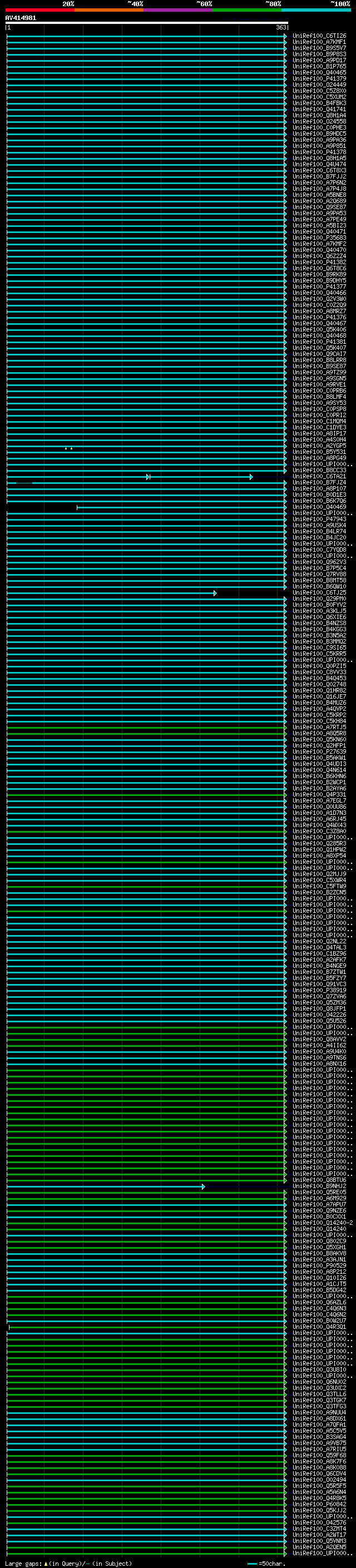Select hit UniRef100_Q962V3
Image resolution: width=356 pixels, height=1568 pixels.
click(x=319, y=562)
